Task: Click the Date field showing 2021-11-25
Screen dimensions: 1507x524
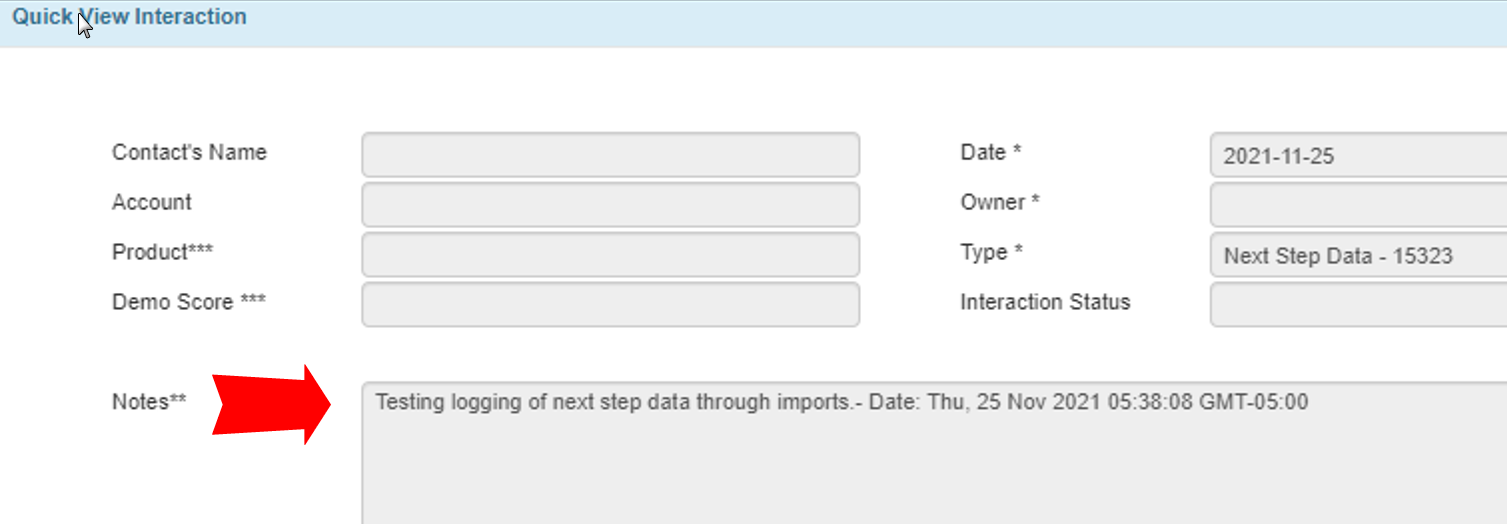Action: (x=1357, y=156)
